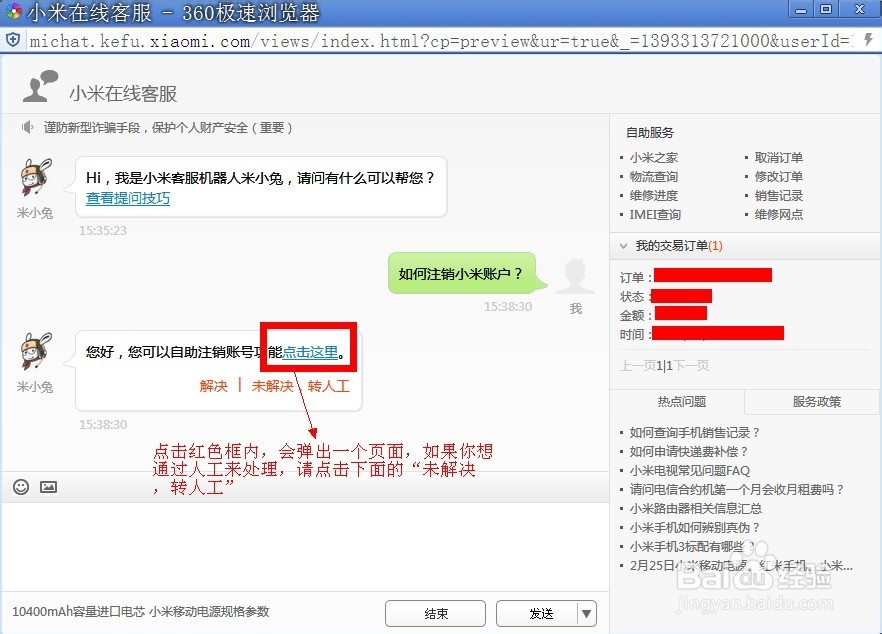Click the user avatar labeled 我
Screen dimensions: 882x634
(x=575, y=276)
